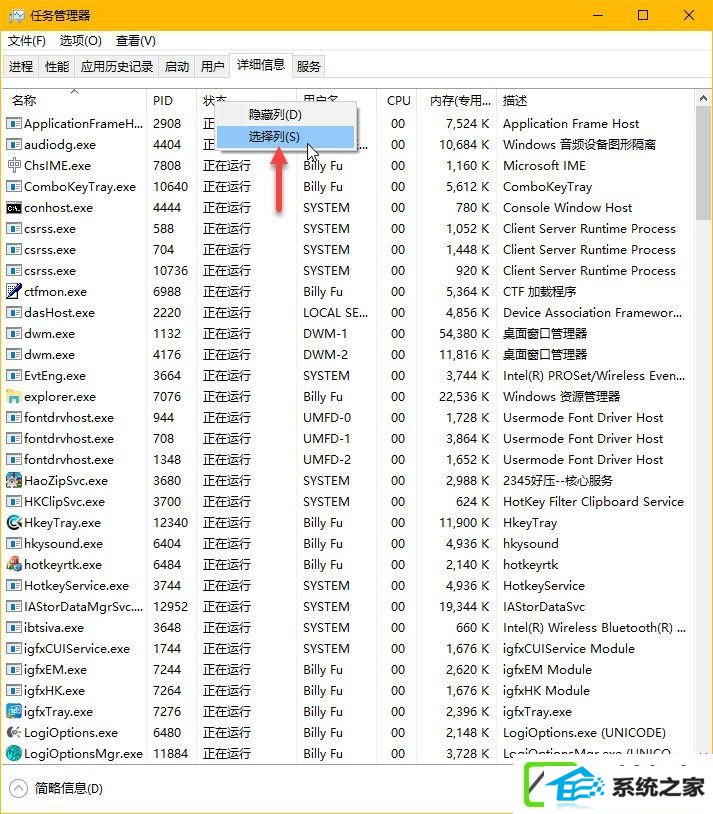Click the vertical scrollbar thumb
This screenshot has height=814, width=713.
pyautogui.click(x=703, y=163)
